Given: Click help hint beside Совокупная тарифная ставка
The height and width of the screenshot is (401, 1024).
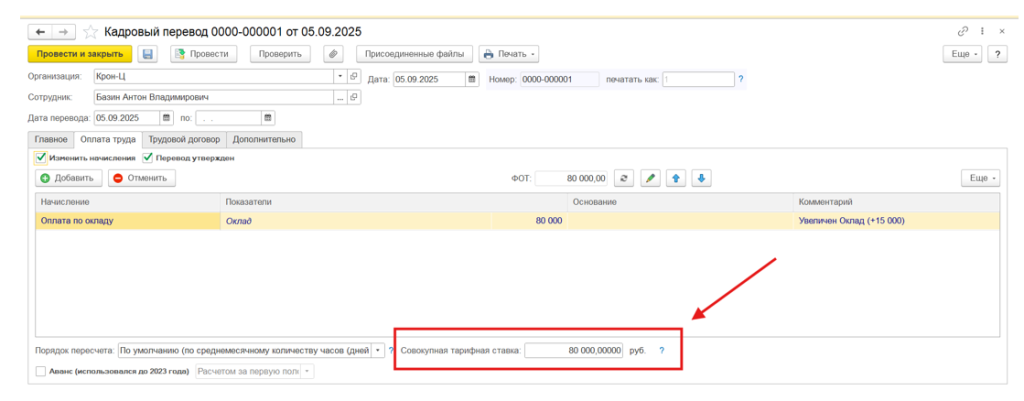Looking at the screenshot, I should click(662, 351).
